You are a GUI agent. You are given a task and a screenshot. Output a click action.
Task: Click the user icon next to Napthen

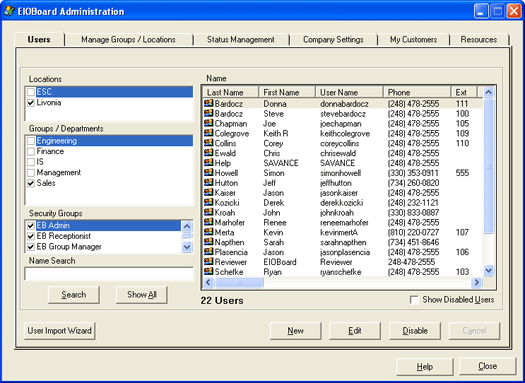[209, 242]
